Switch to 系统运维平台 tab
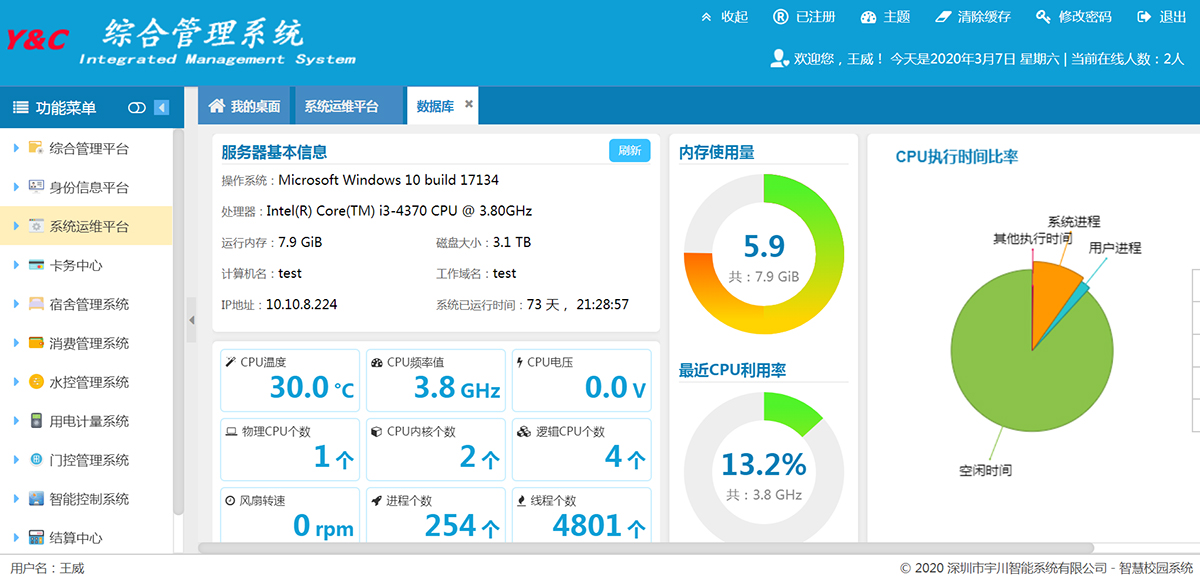Screen dimensions: 1200x580 pos(341,106)
